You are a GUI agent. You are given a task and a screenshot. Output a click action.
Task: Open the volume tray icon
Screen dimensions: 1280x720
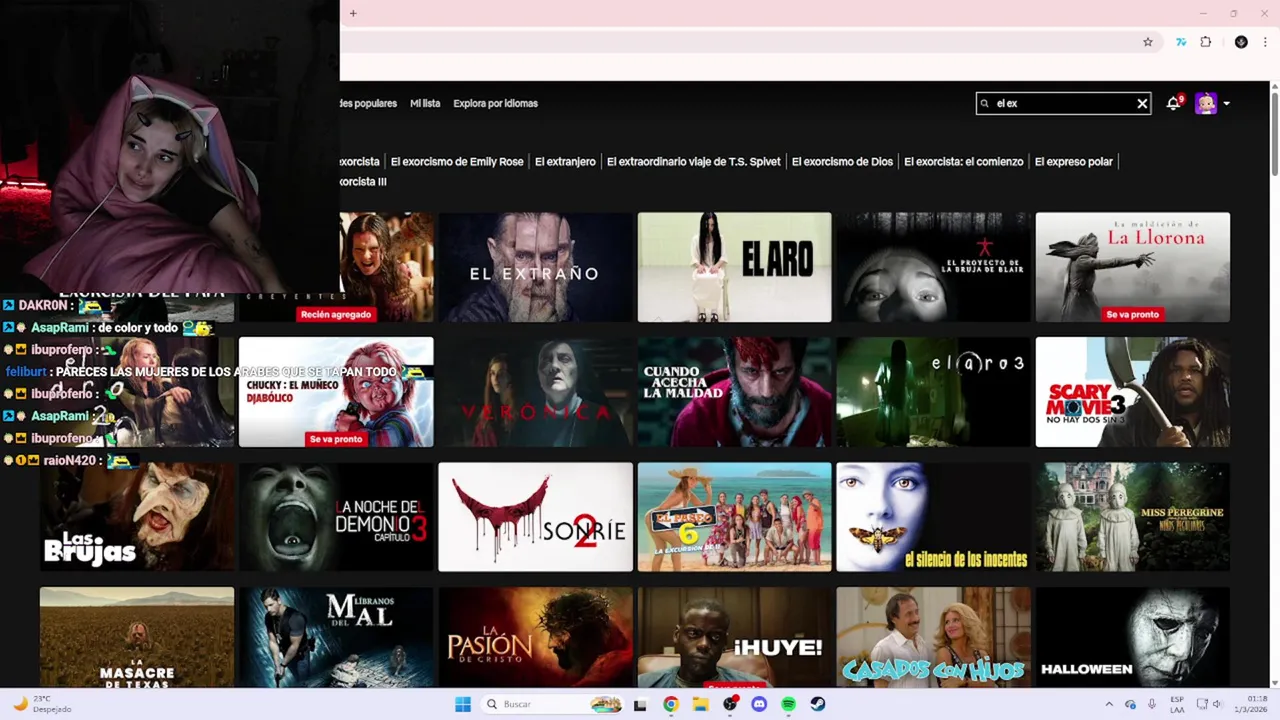(1218, 704)
